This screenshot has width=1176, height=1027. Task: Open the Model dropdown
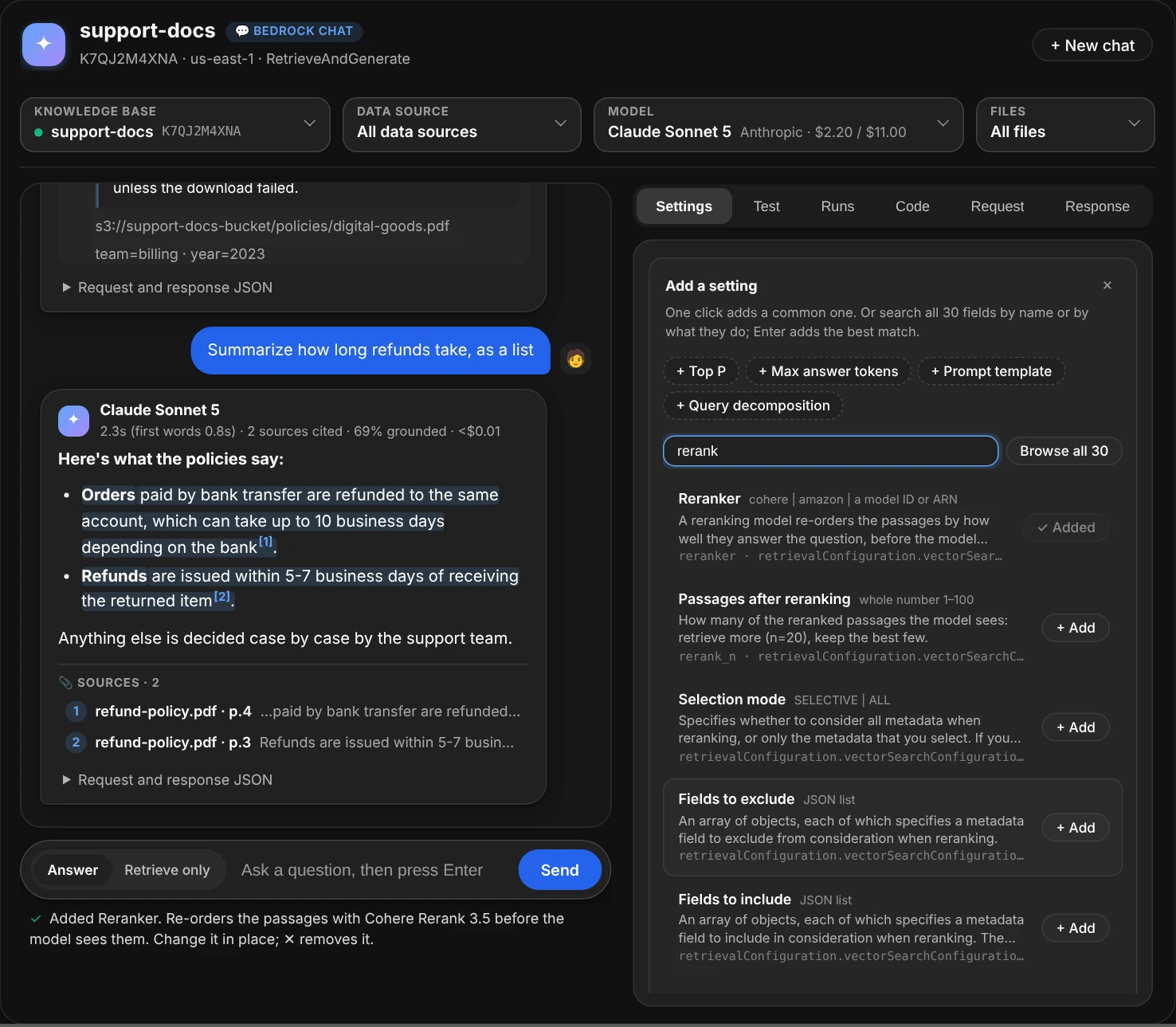(778, 124)
